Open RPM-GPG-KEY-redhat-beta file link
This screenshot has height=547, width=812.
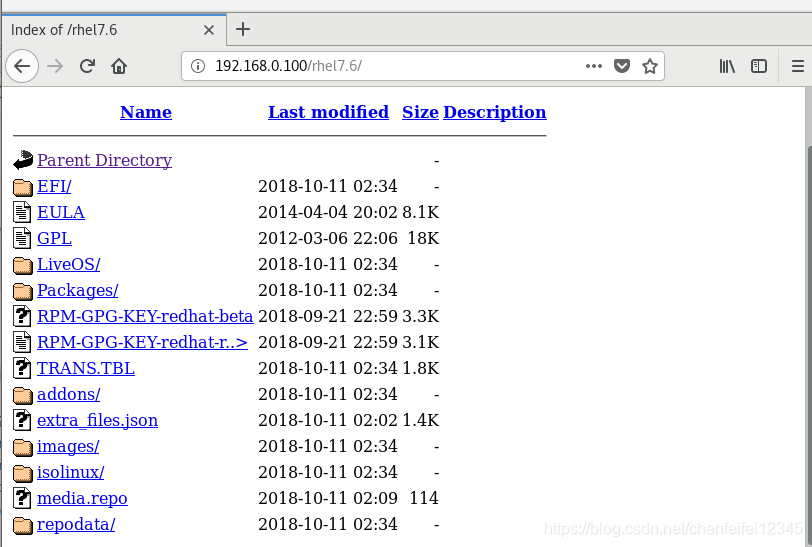pos(145,316)
